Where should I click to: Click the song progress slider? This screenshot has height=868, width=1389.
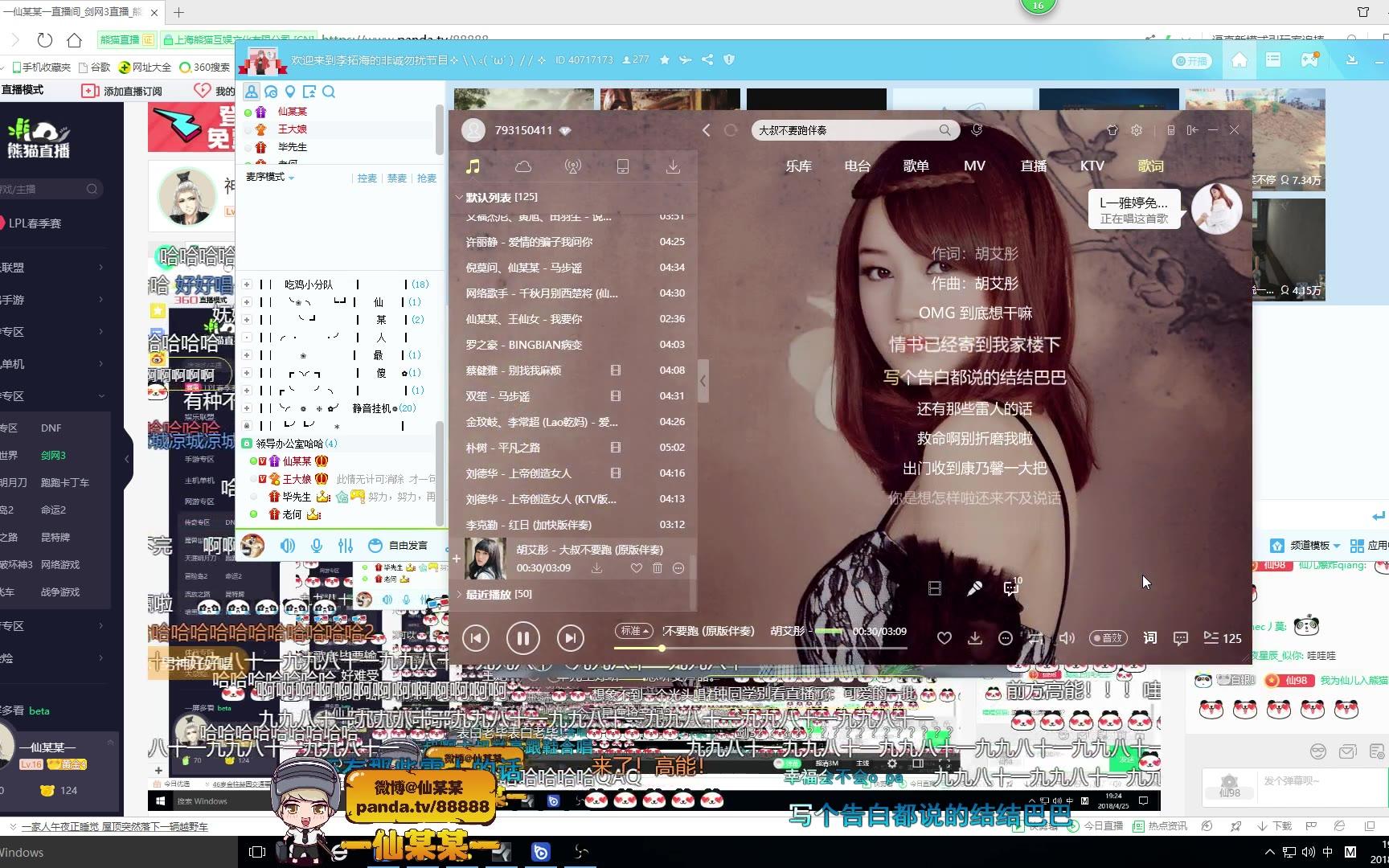point(760,648)
